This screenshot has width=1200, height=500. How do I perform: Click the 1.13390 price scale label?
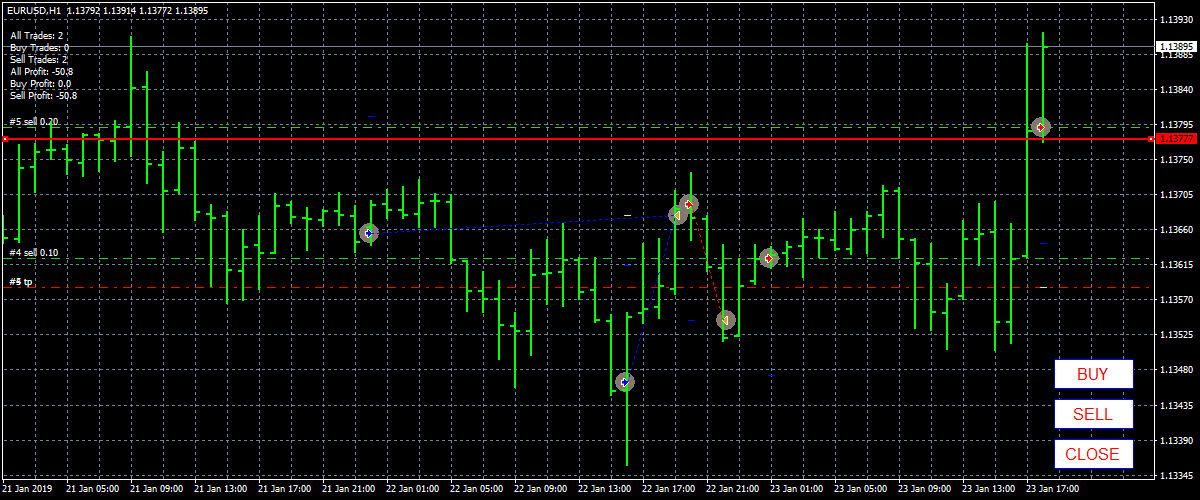point(1175,440)
